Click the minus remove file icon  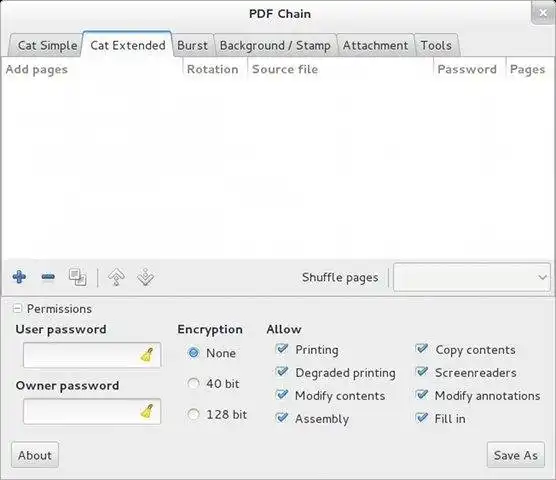[x=48, y=277]
